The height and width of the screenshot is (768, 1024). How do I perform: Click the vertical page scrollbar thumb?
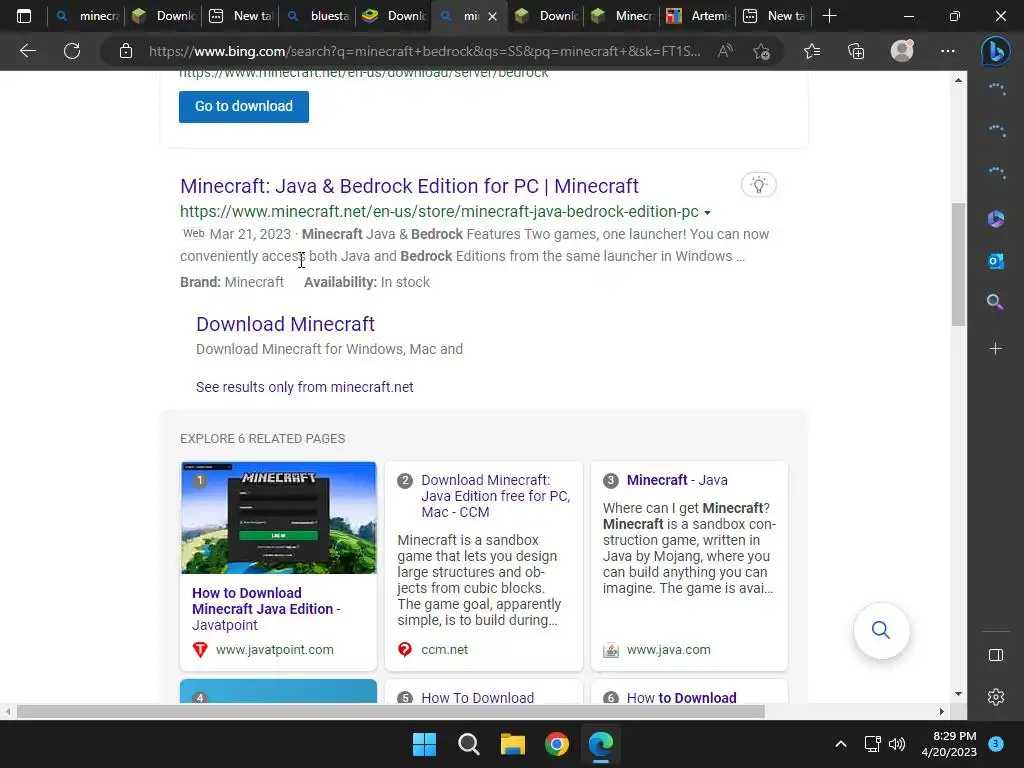(x=958, y=264)
